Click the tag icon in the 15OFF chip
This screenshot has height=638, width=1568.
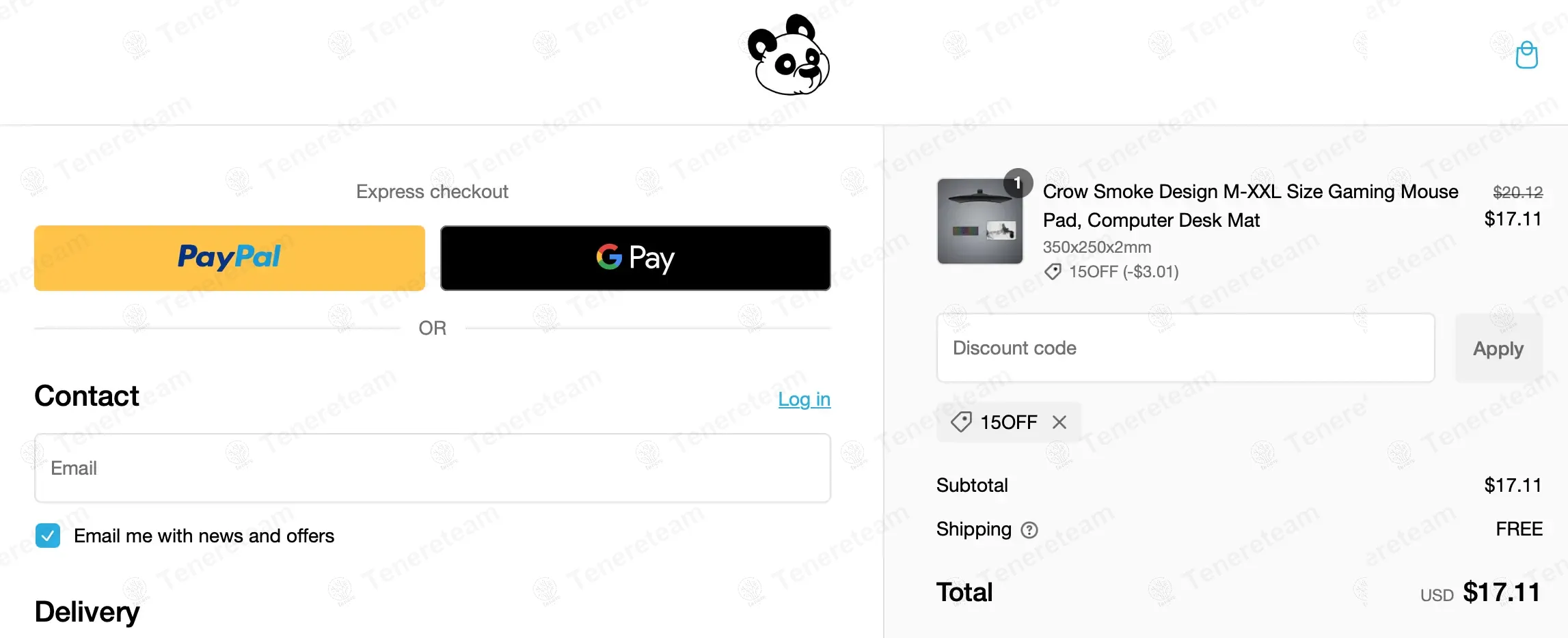961,422
